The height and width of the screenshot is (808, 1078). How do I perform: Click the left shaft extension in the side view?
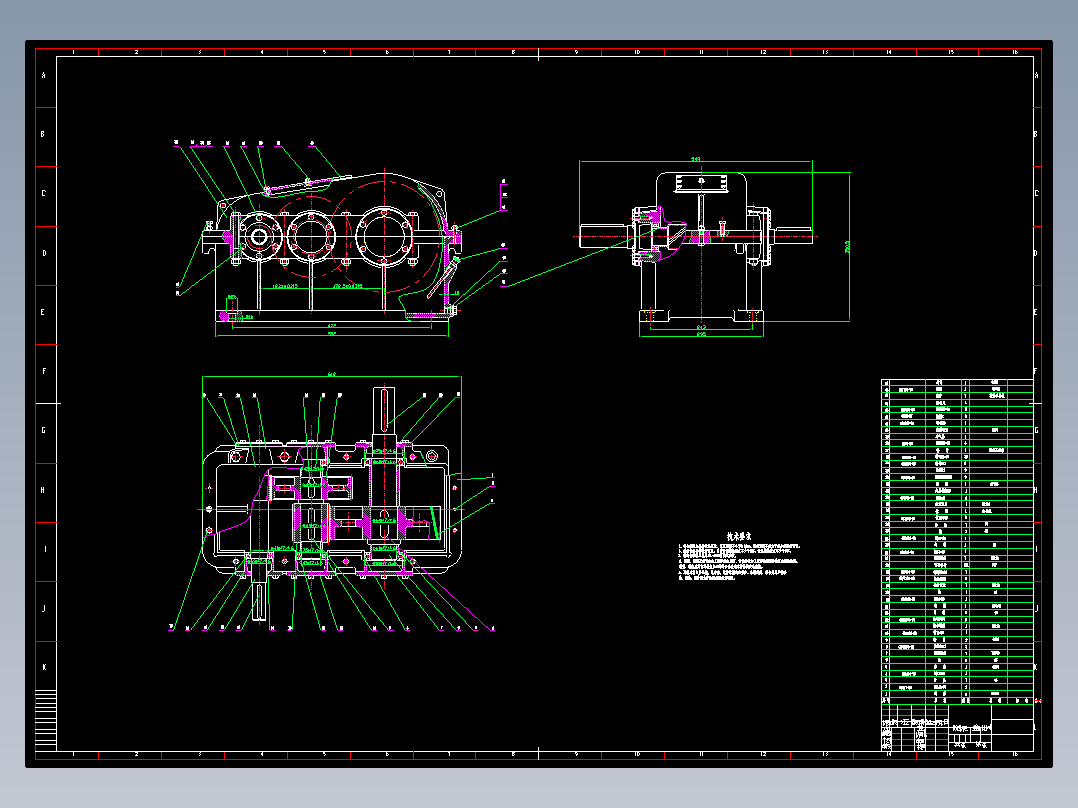pos(605,236)
